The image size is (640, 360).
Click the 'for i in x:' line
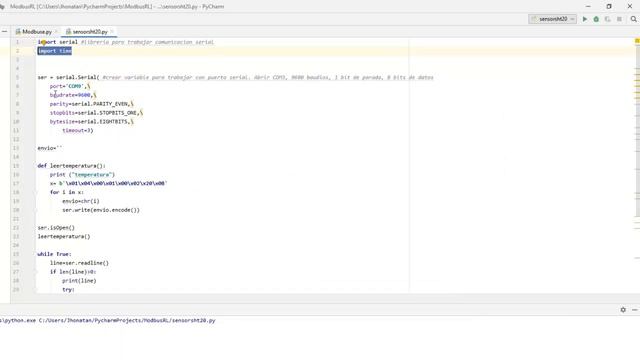click(x=67, y=192)
